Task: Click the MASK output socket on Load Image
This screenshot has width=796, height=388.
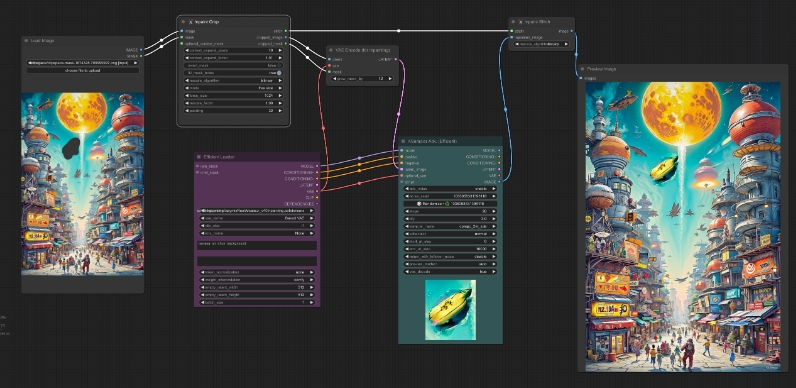Action: coord(141,56)
